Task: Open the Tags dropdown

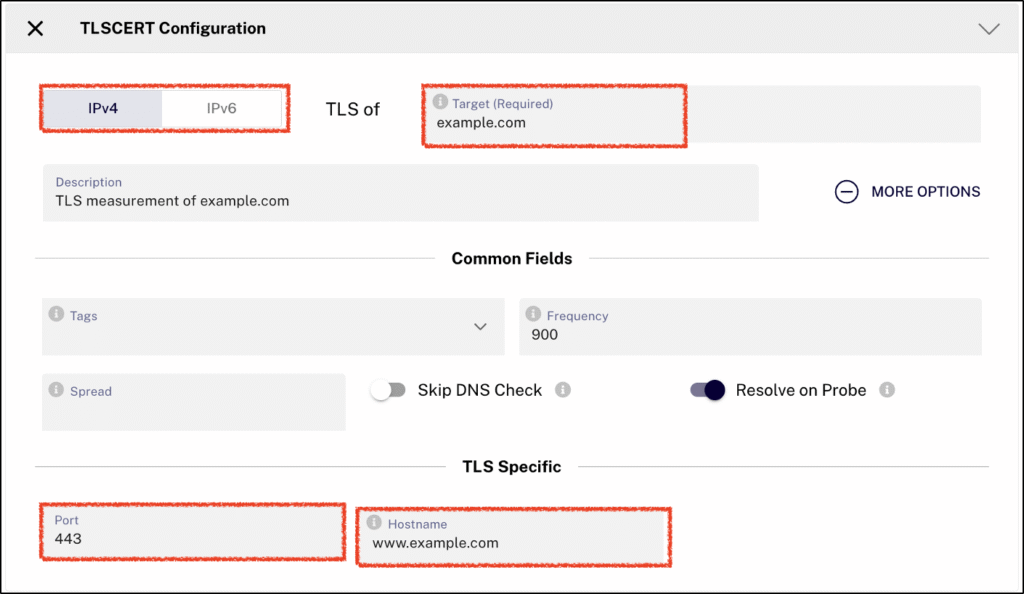Action: pos(480,327)
